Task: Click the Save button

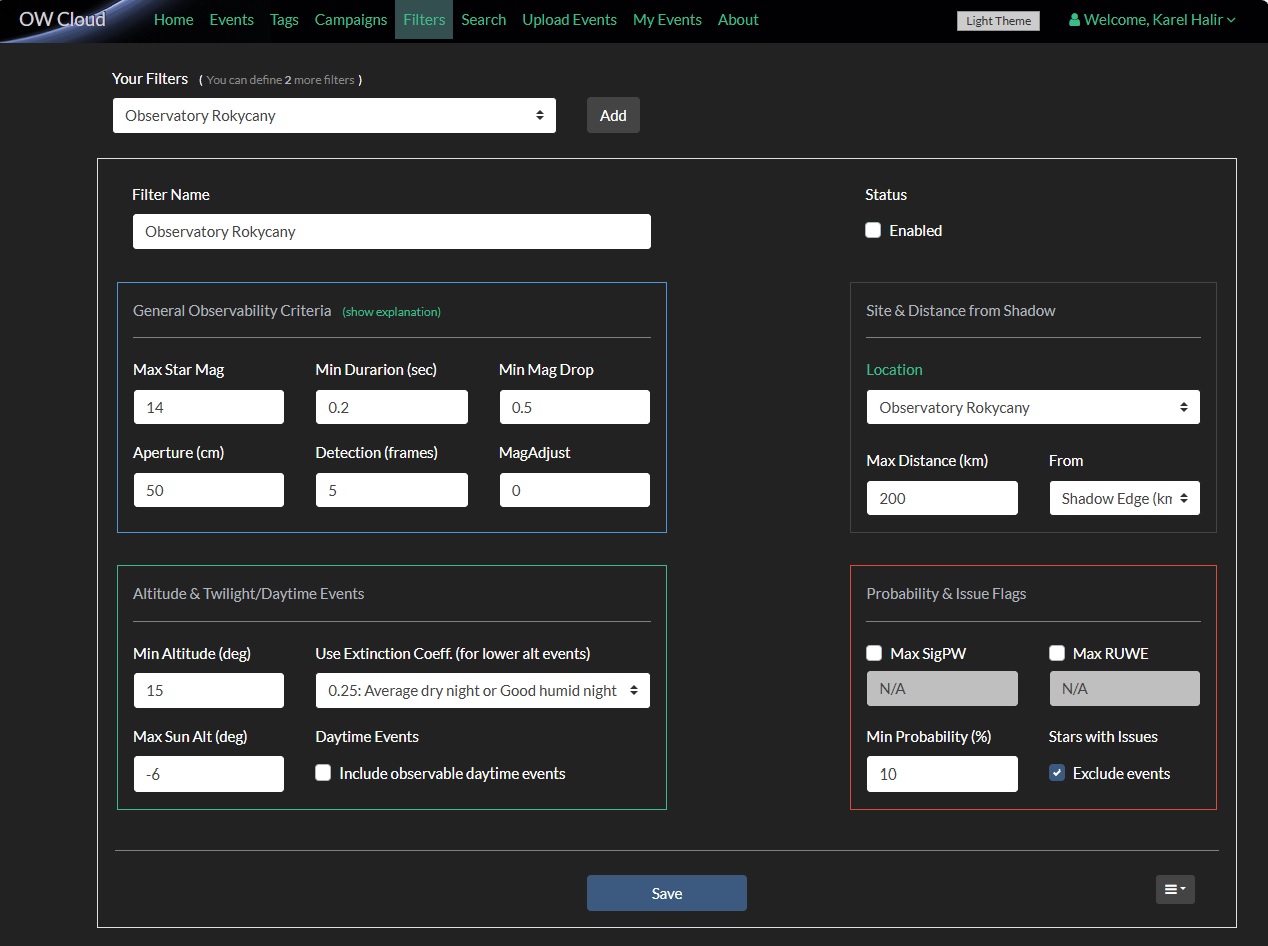Action: tap(666, 893)
